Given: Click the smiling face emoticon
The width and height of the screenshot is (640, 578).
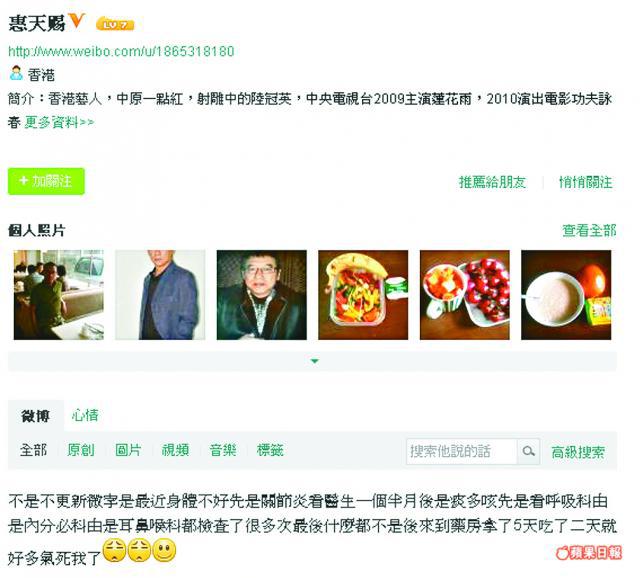Looking at the screenshot, I should (x=164, y=550).
